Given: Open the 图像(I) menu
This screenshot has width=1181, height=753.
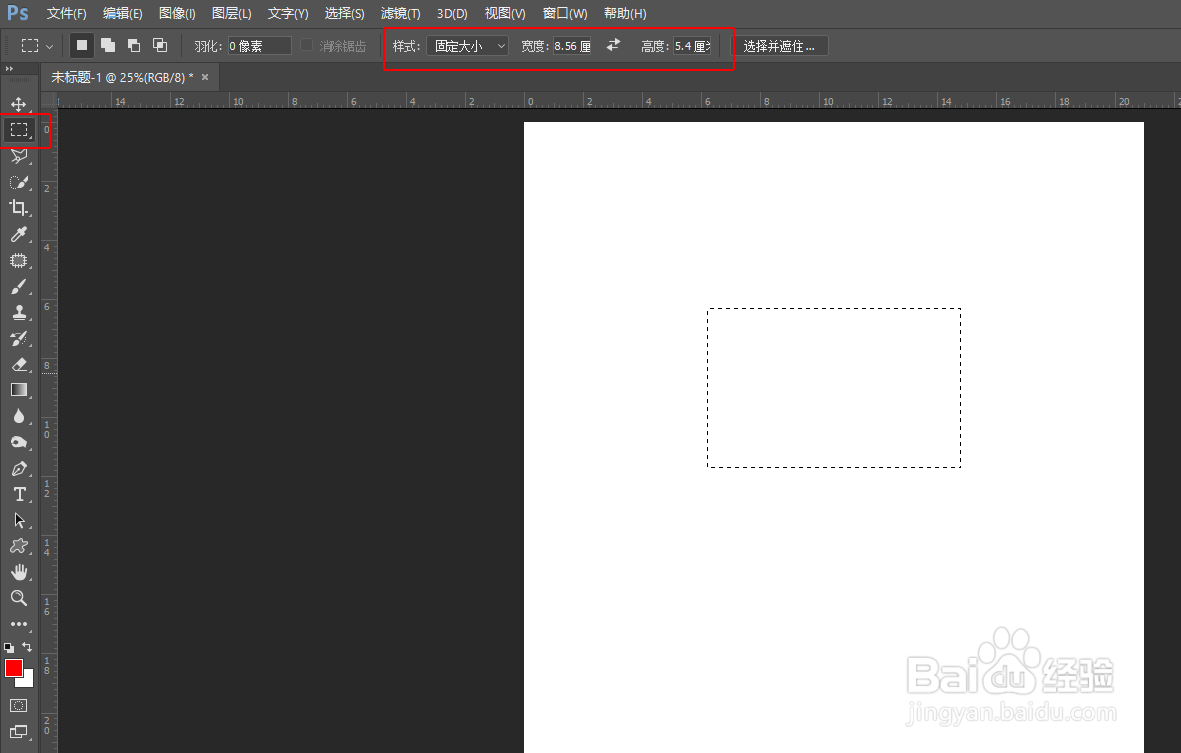Looking at the screenshot, I should click(x=177, y=14).
